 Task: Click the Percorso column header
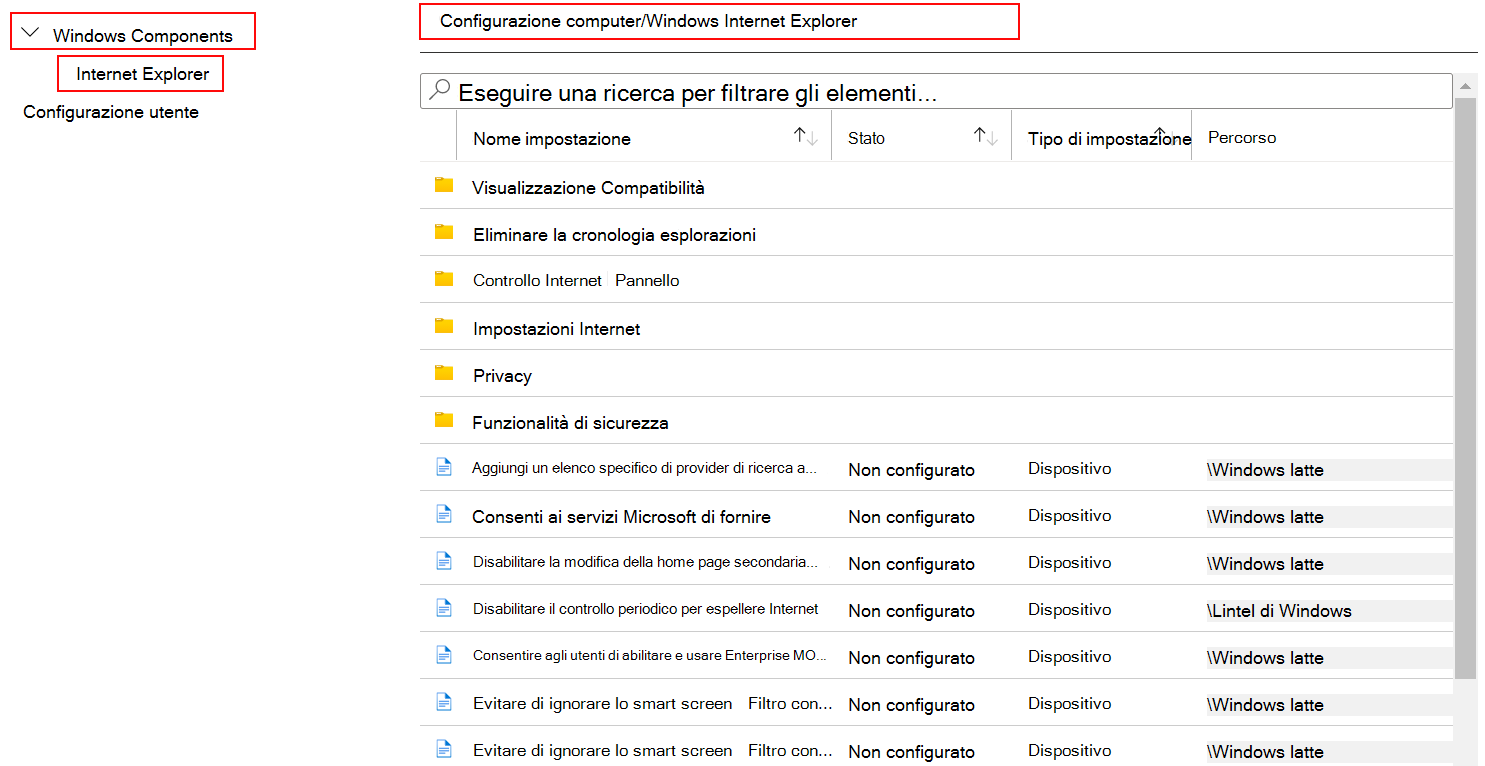pyautogui.click(x=1242, y=137)
